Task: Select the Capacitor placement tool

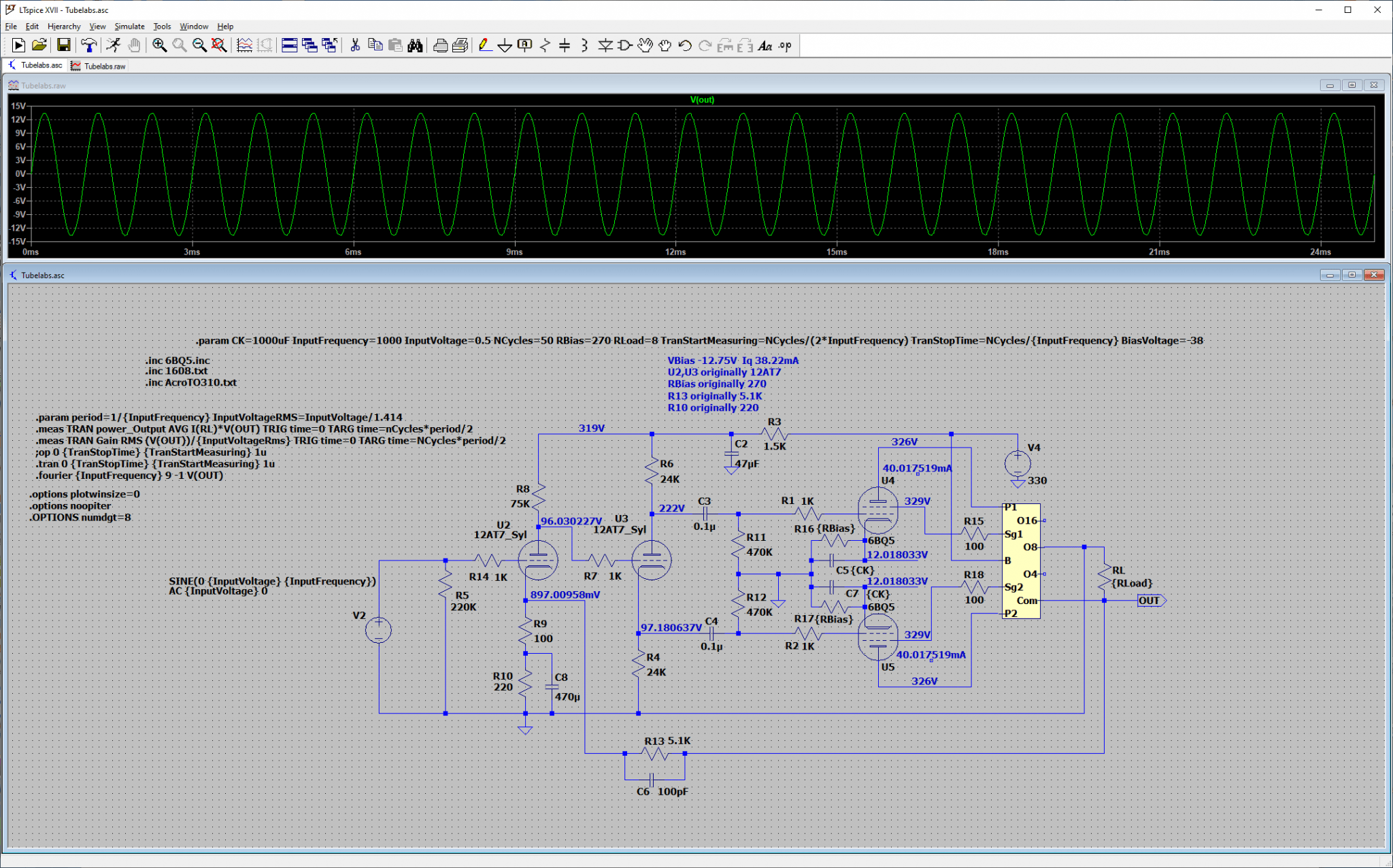Action: click(565, 46)
